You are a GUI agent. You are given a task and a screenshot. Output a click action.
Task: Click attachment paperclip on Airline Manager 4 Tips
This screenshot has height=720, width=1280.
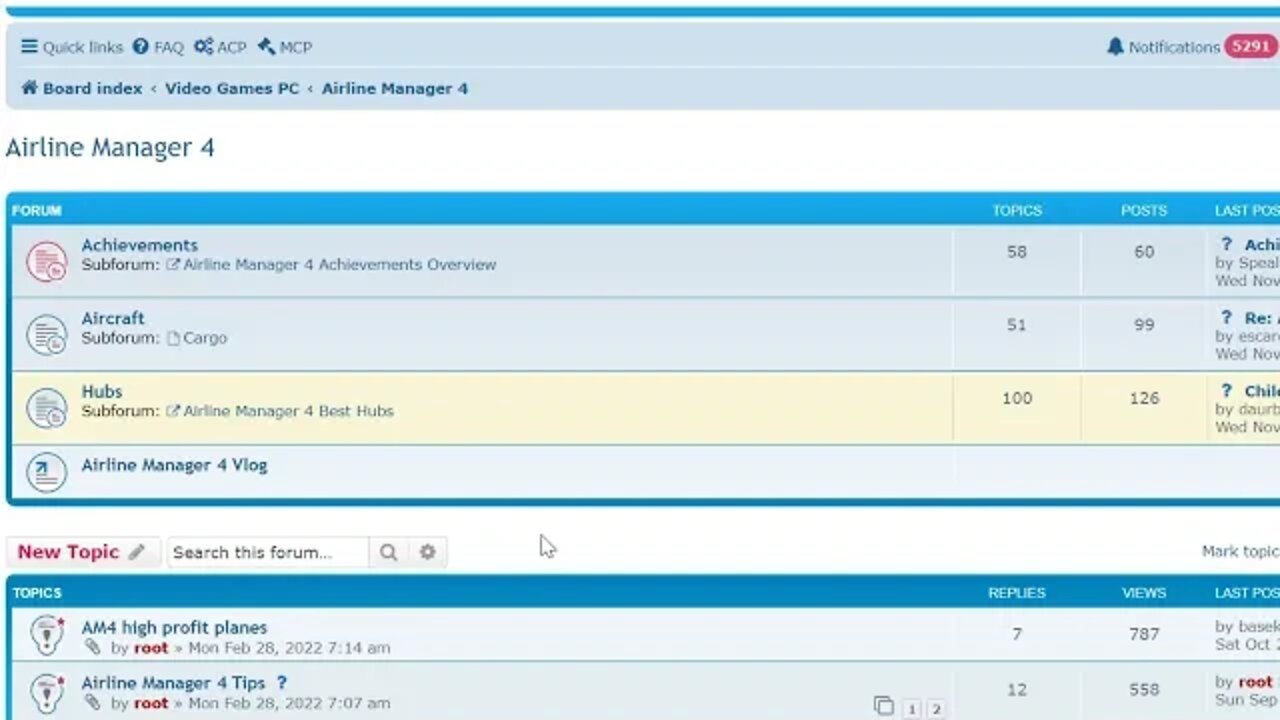coord(93,702)
